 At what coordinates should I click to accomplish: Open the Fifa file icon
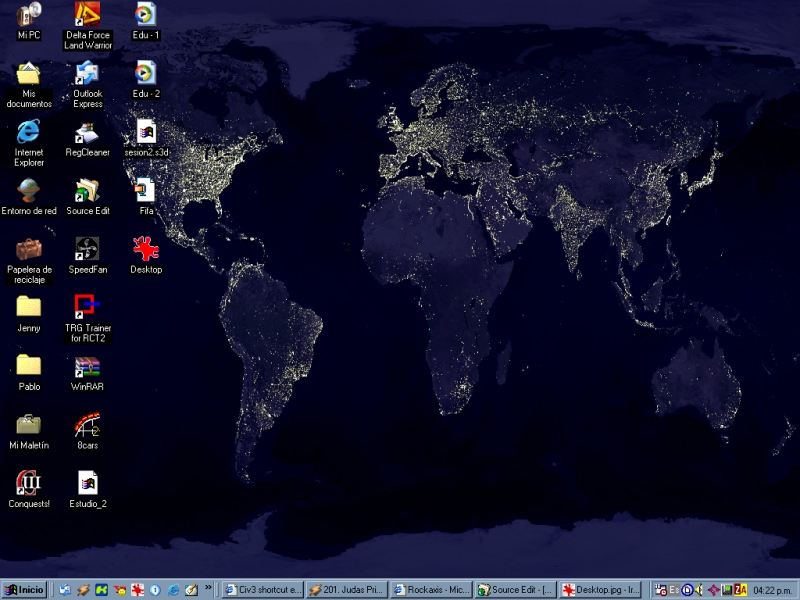point(146,191)
